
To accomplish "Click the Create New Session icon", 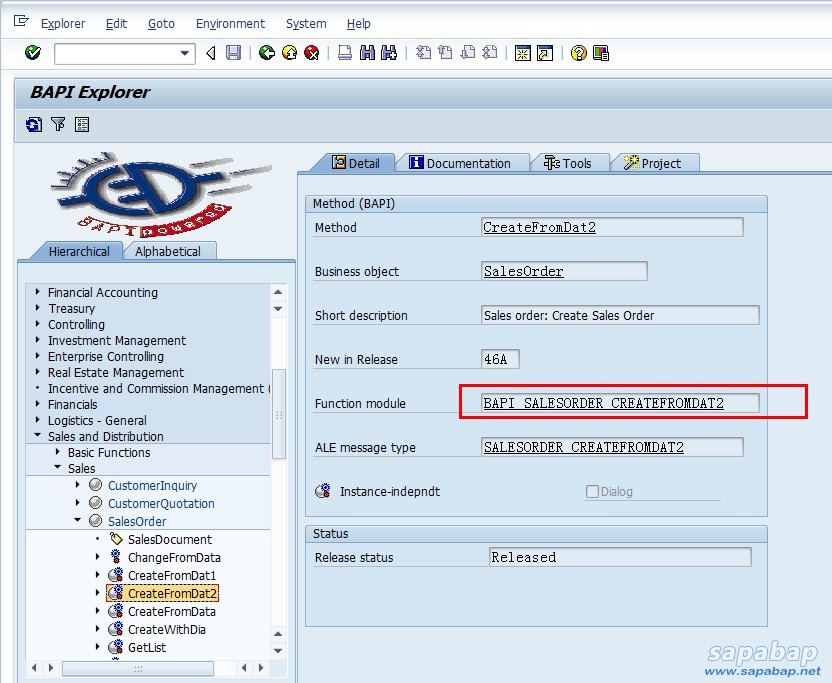I will [x=523, y=53].
